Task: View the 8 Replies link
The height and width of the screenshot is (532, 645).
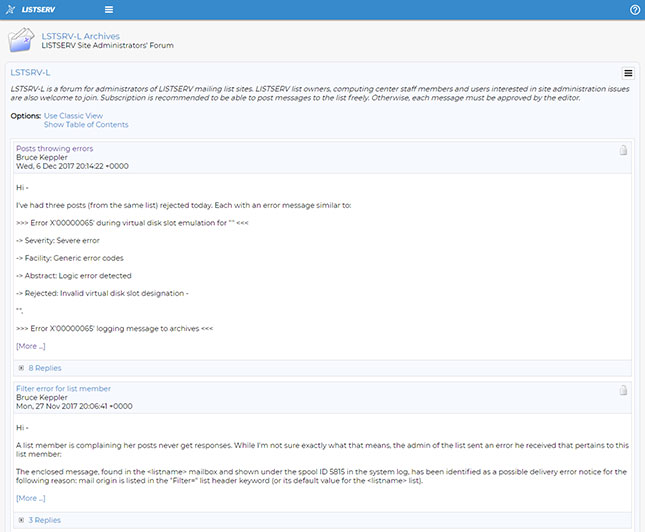Action: (45, 368)
